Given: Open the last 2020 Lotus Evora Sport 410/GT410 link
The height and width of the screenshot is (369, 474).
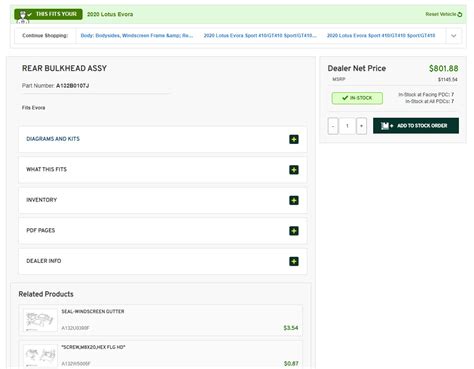Looking at the screenshot, I should tap(381, 36).
